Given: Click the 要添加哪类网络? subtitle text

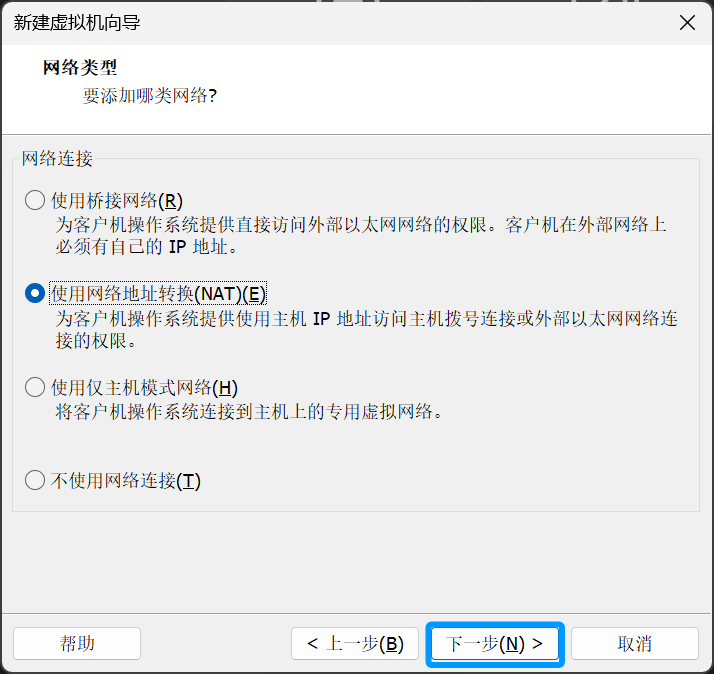Looking at the screenshot, I should click(149, 96).
